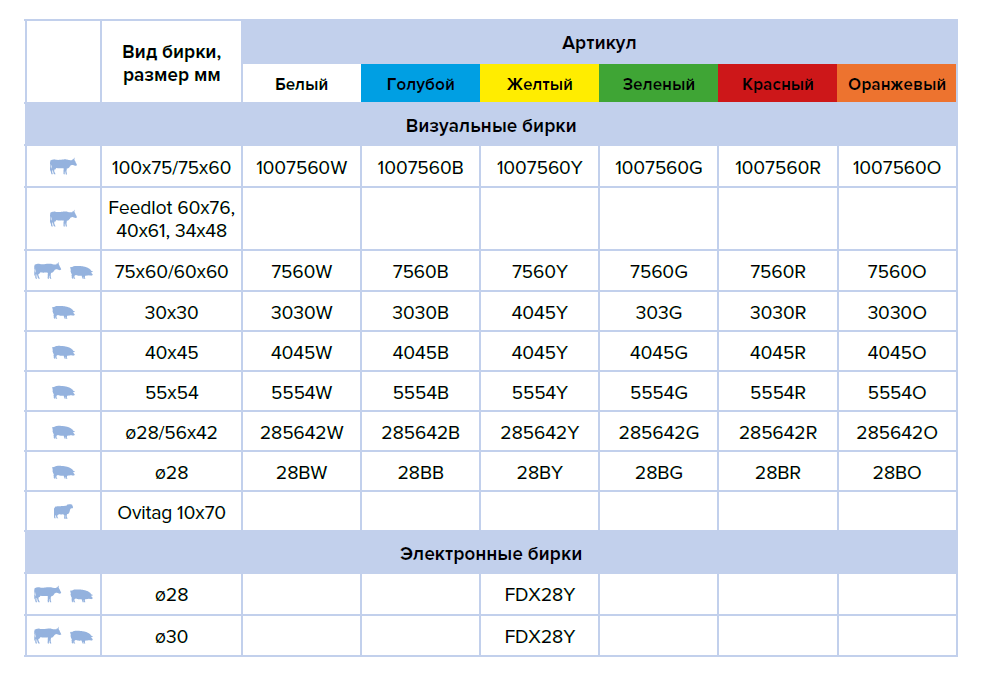Select the 75x60/60x60 size cell
Viewport: 1004px width, 684px height.
tap(171, 272)
